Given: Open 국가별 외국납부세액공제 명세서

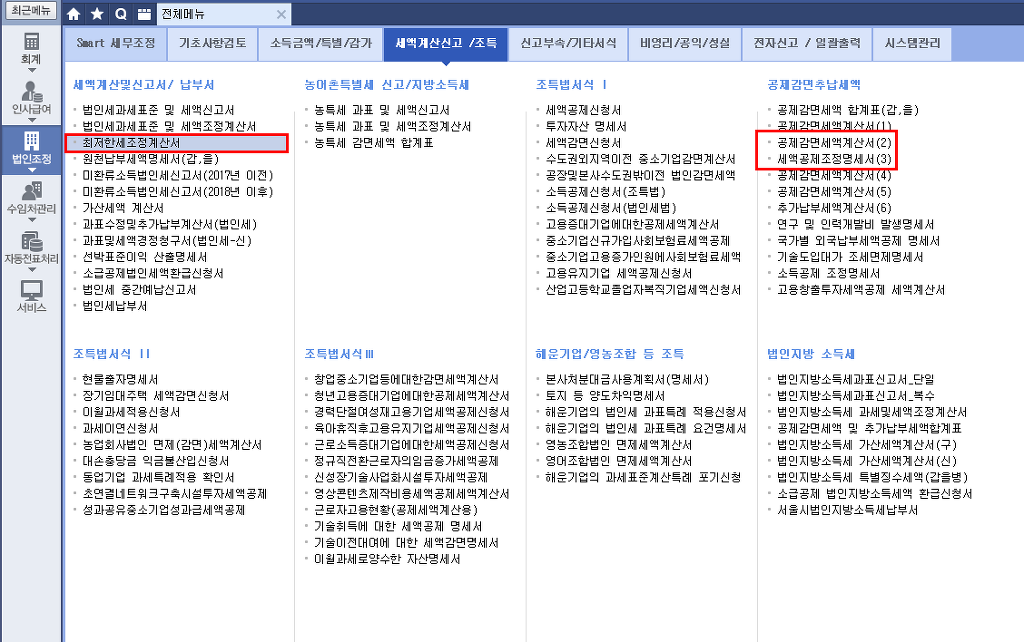Looking at the screenshot, I should (858, 240).
